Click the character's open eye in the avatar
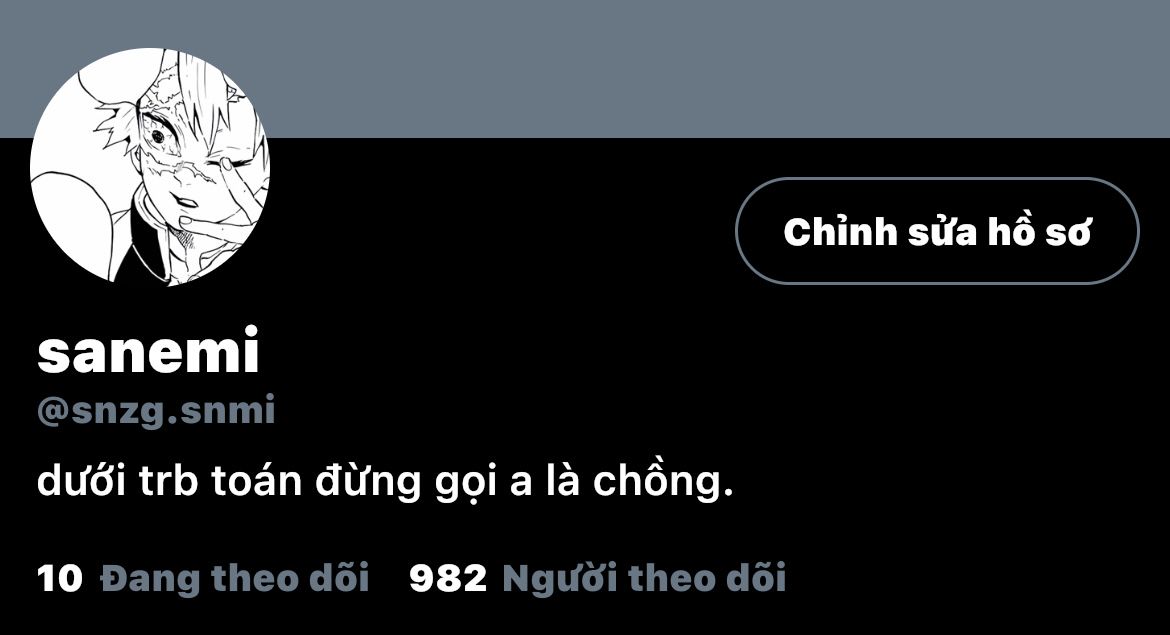Viewport: 1170px width, 635px height. (158, 137)
